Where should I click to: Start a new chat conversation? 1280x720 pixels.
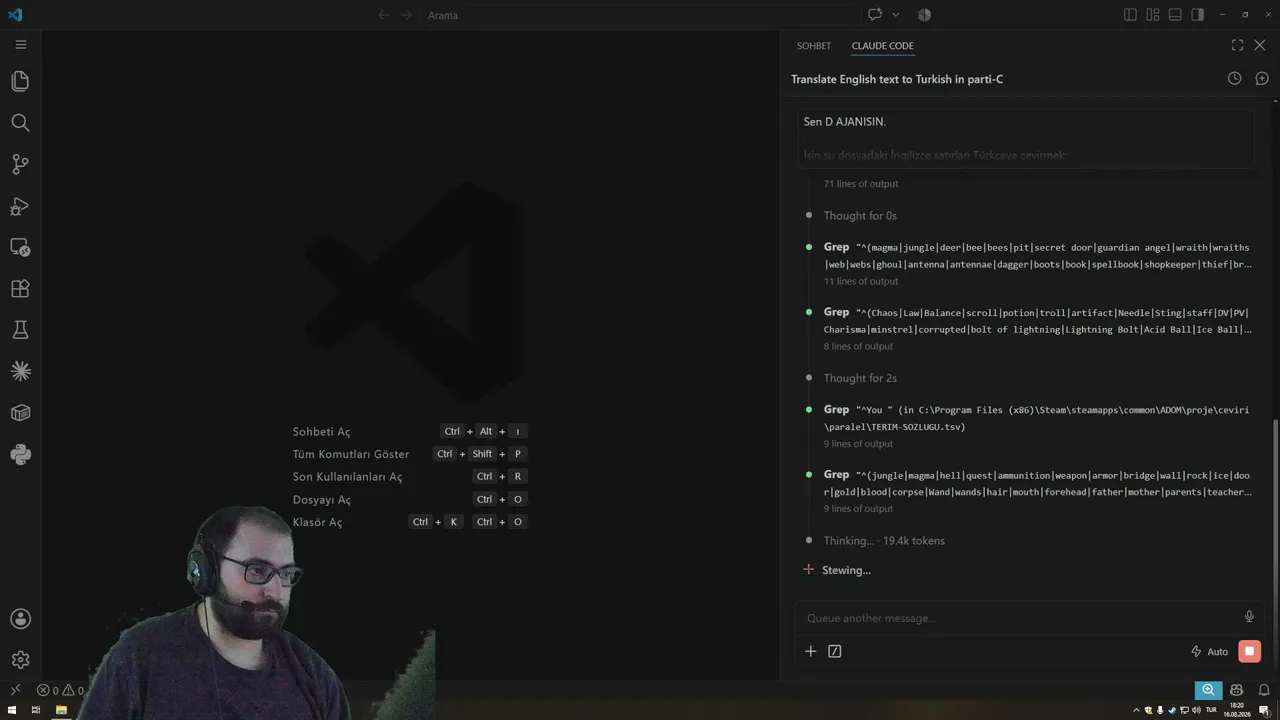(1262, 78)
